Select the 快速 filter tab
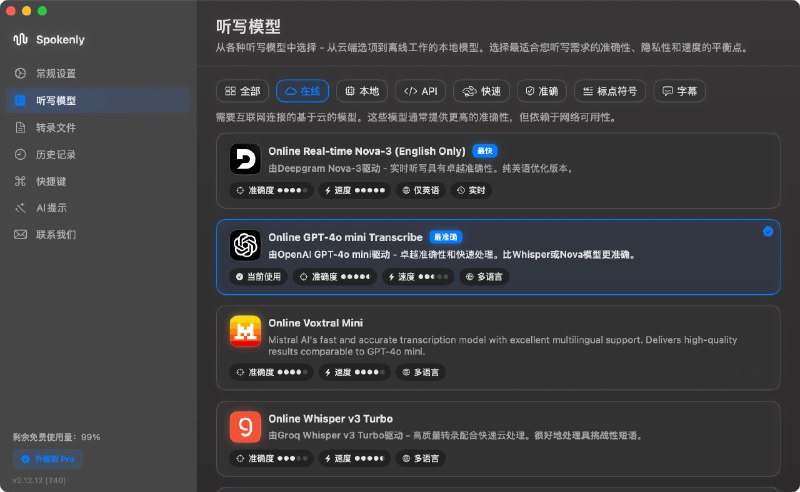The image size is (800, 492). tap(482, 91)
